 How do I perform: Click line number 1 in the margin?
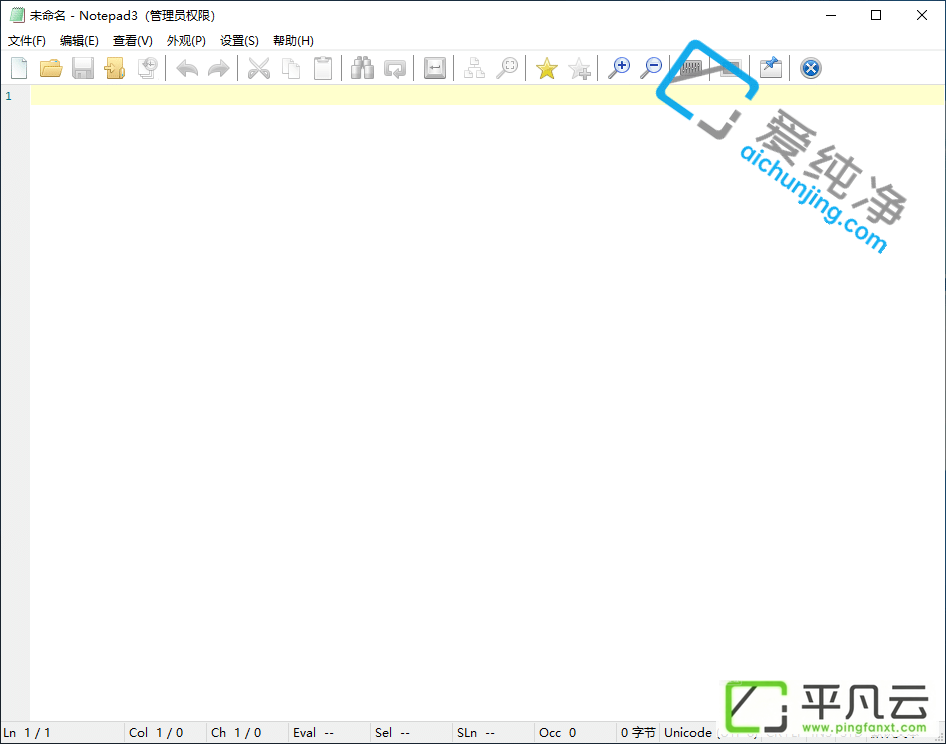[x=8, y=96]
